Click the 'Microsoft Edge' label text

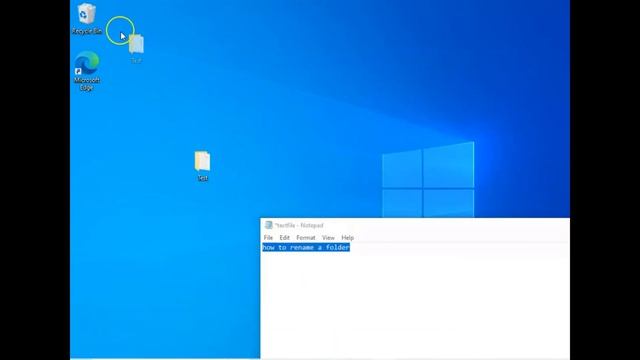coord(87,84)
